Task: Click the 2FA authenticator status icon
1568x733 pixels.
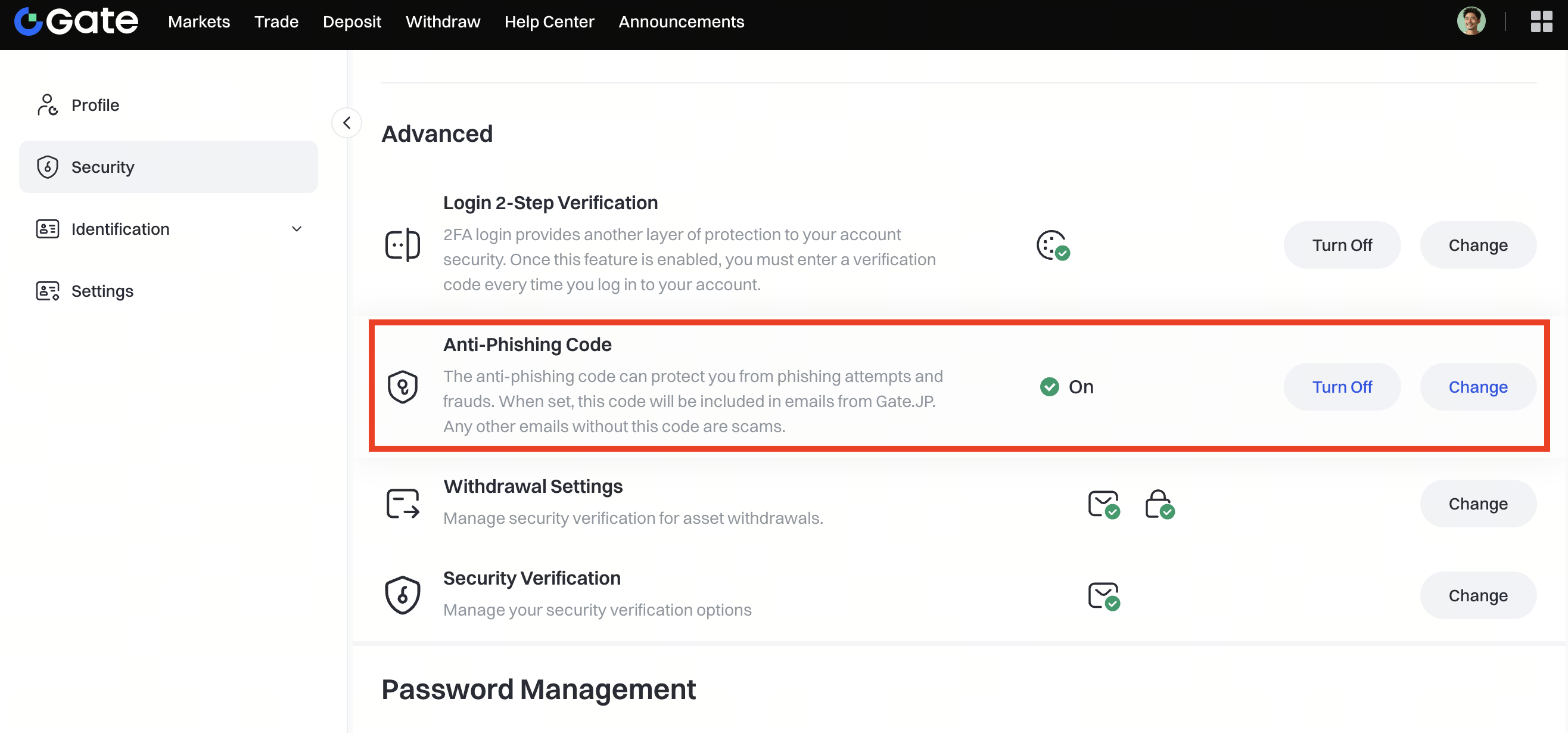Action: pos(1053,245)
